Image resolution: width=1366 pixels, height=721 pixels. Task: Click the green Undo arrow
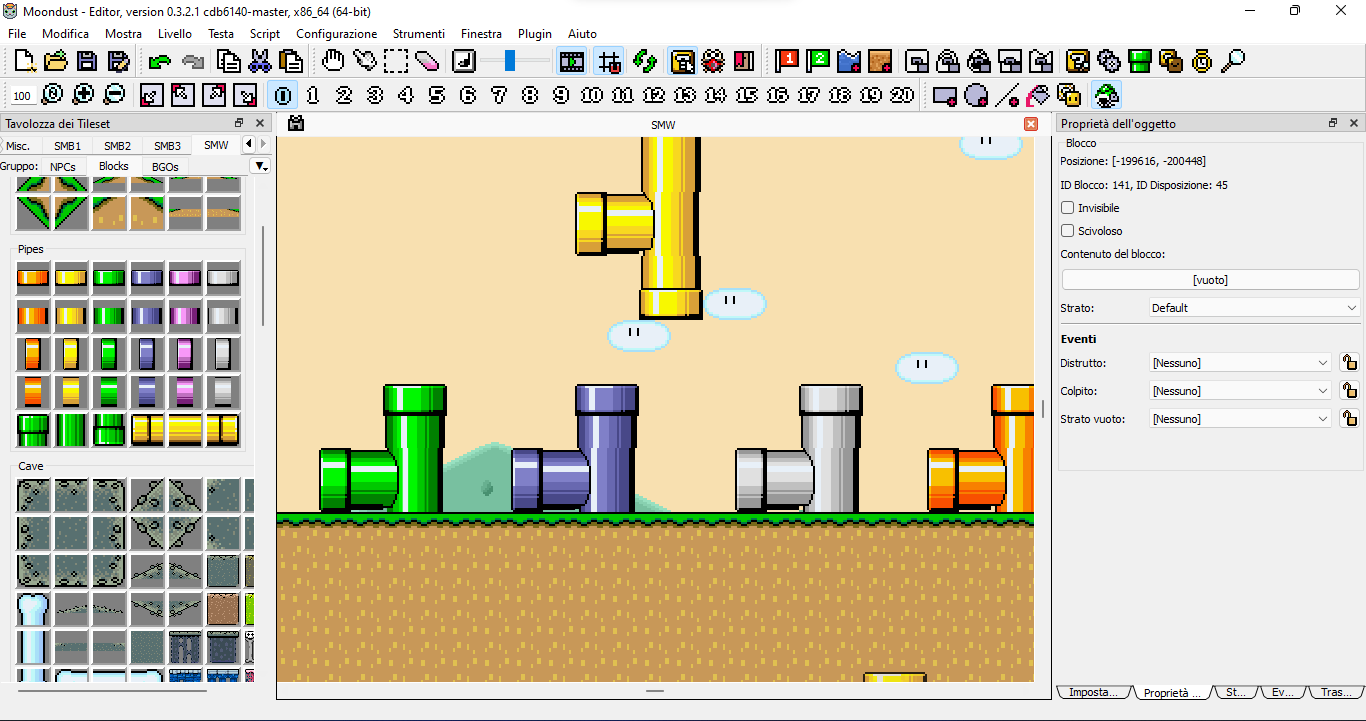click(x=159, y=61)
